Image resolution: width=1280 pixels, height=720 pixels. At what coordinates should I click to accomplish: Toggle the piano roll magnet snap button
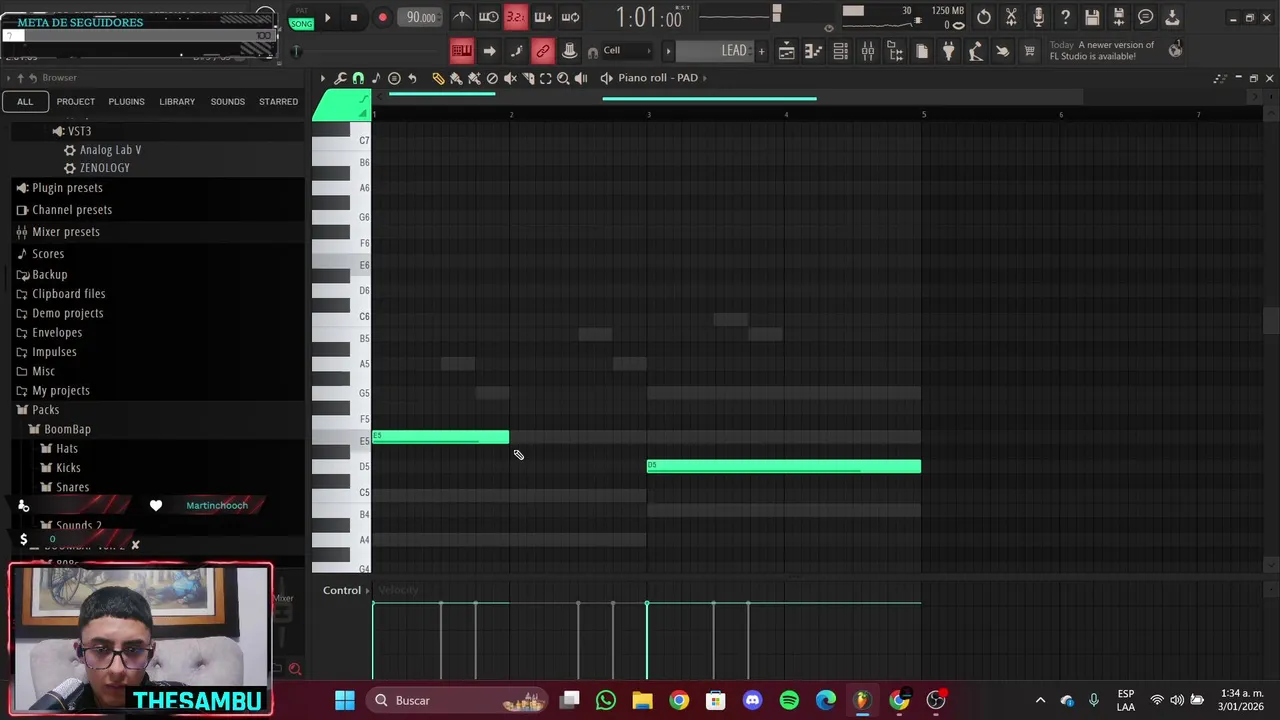coord(358,78)
